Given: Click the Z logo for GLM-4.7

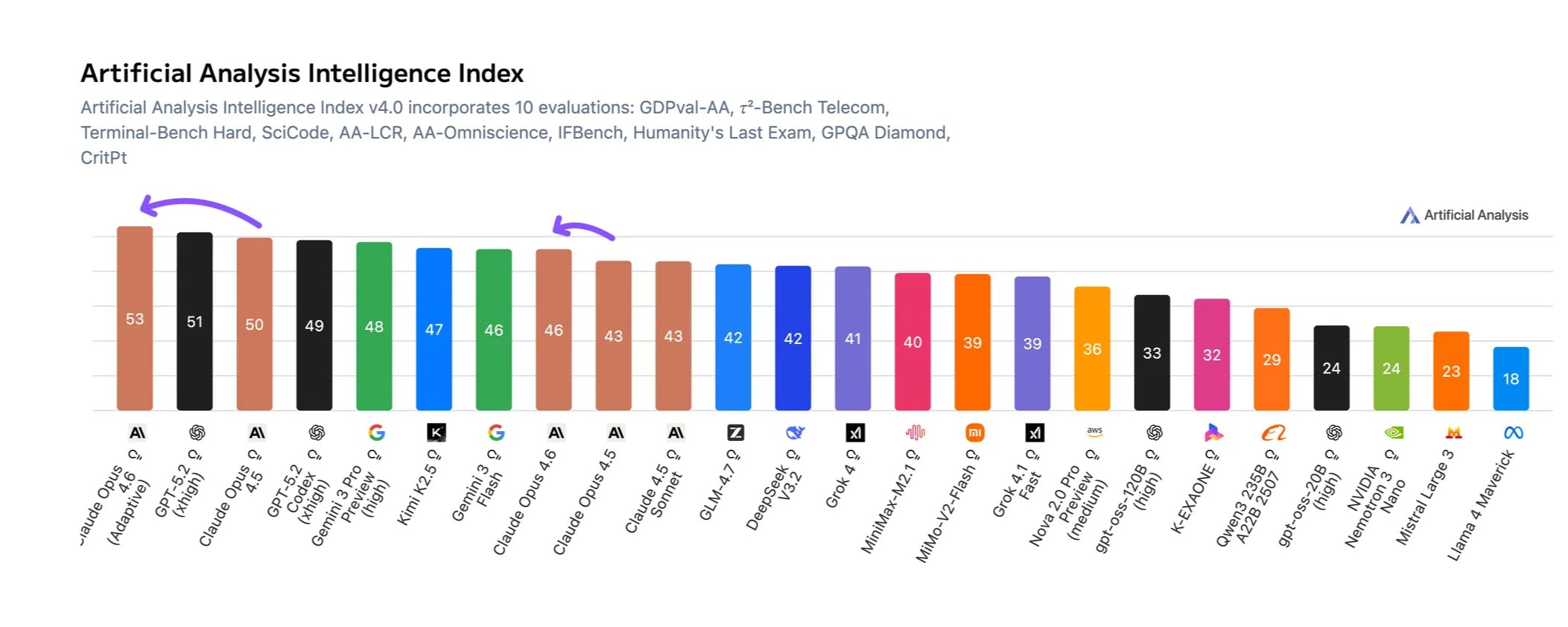Looking at the screenshot, I should [x=735, y=433].
